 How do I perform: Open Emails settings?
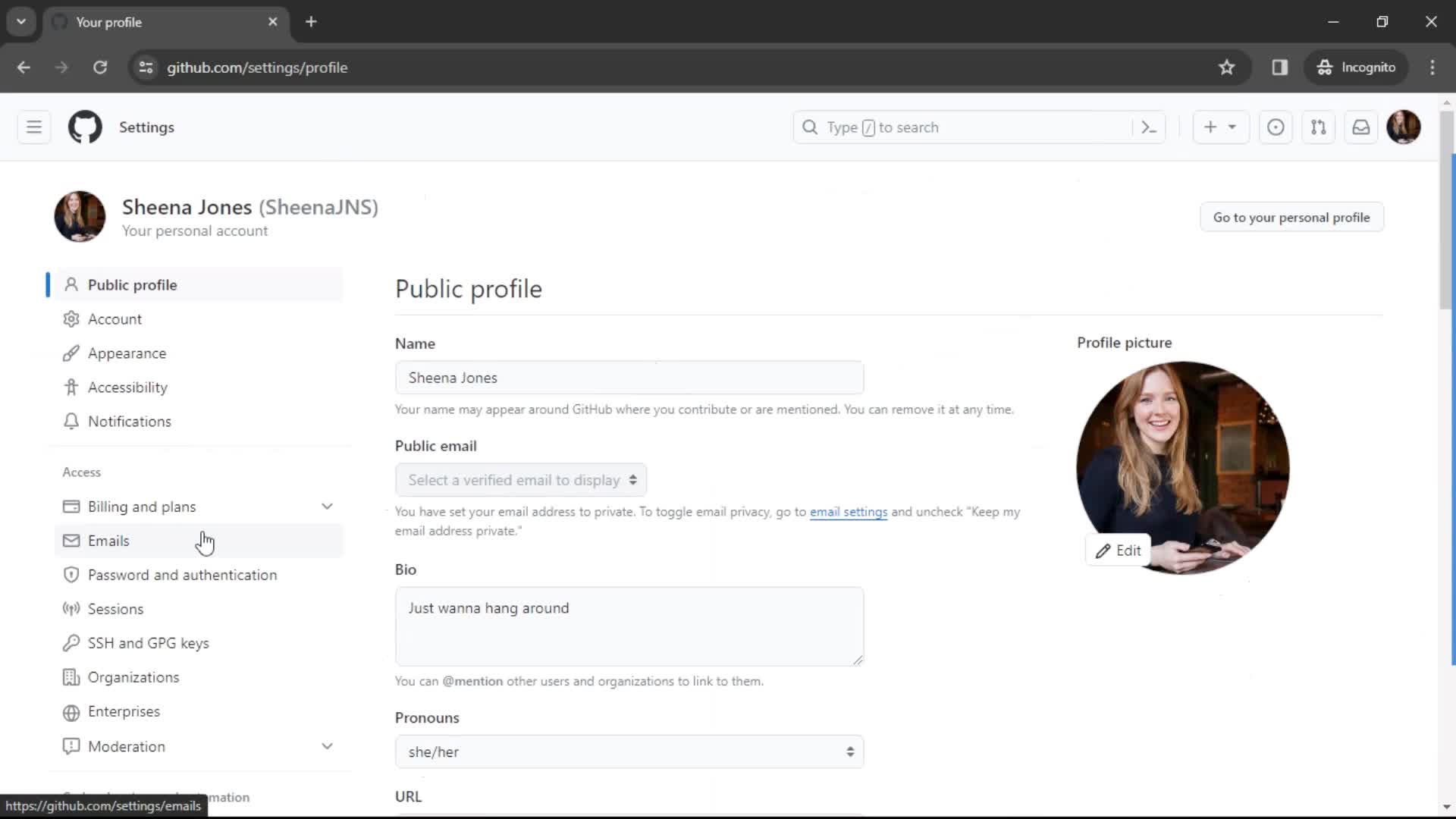pyautogui.click(x=199, y=541)
